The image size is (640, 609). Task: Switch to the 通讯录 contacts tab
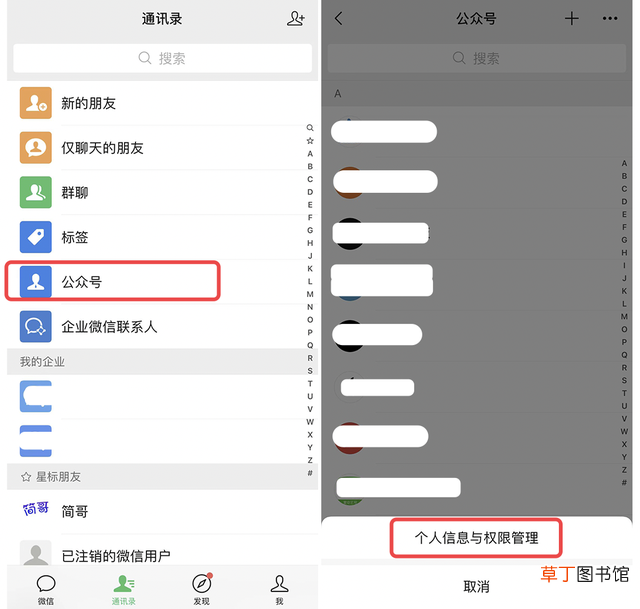[x=124, y=589]
